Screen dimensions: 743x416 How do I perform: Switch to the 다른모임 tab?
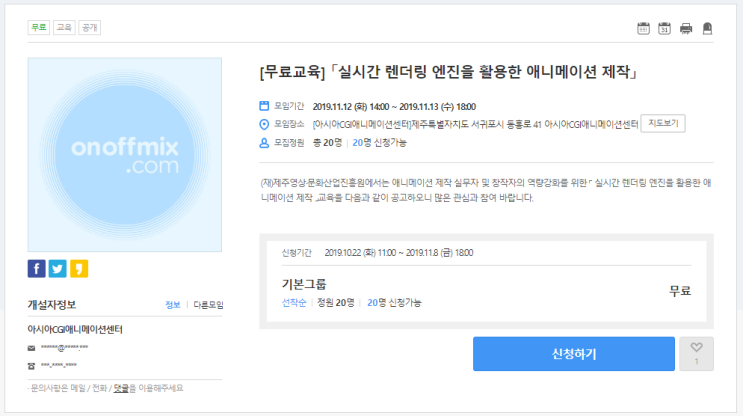pyautogui.click(x=208, y=305)
